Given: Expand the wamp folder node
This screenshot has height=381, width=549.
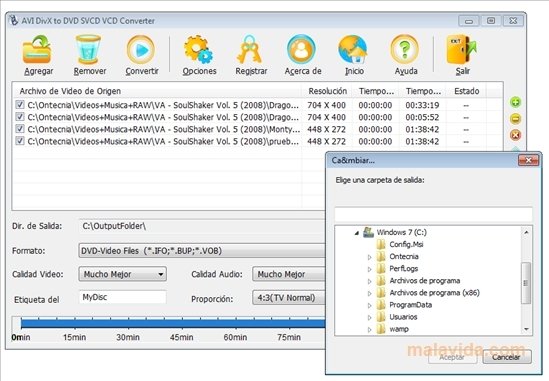Looking at the screenshot, I should click(x=369, y=330).
